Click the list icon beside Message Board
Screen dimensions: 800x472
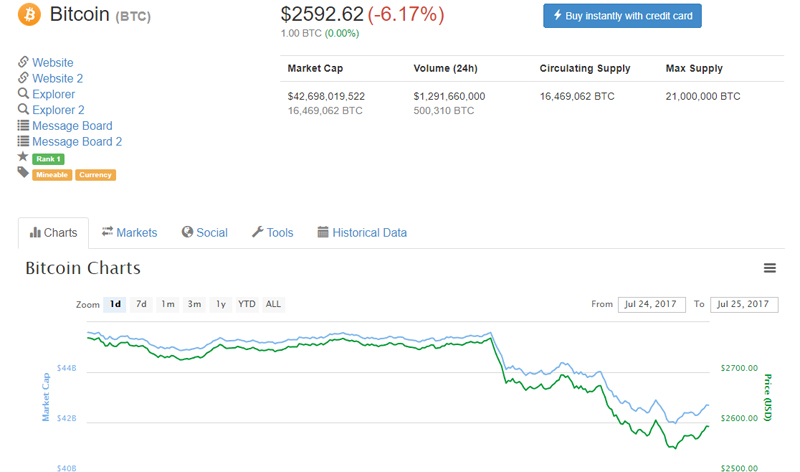23,125
